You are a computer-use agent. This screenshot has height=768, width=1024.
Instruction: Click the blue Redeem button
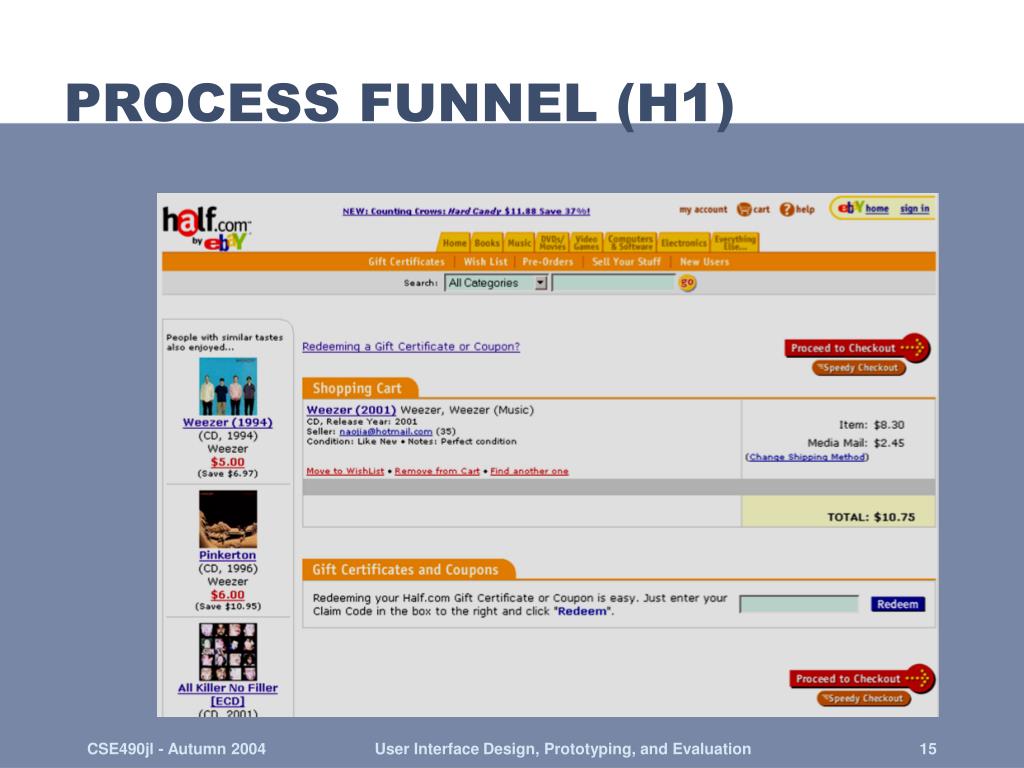(898, 604)
